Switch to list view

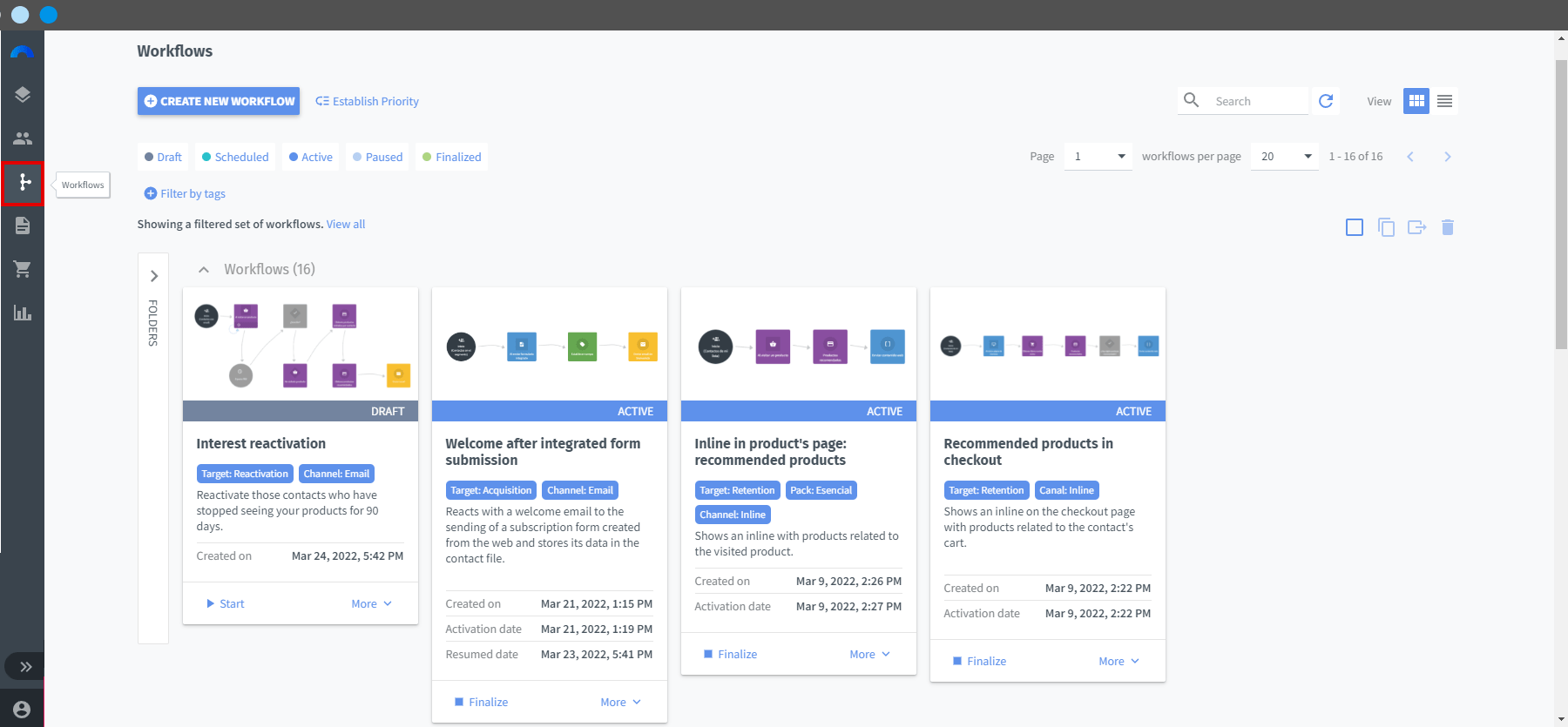tap(1444, 101)
